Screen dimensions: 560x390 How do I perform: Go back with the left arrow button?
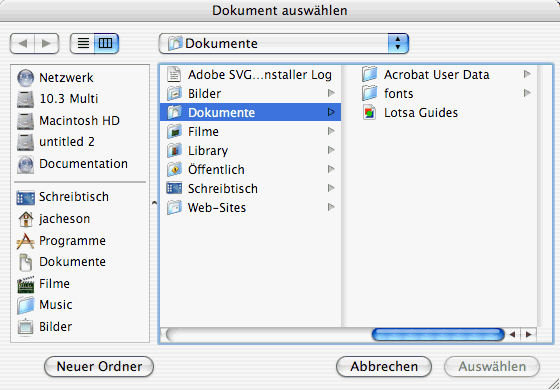click(22, 44)
